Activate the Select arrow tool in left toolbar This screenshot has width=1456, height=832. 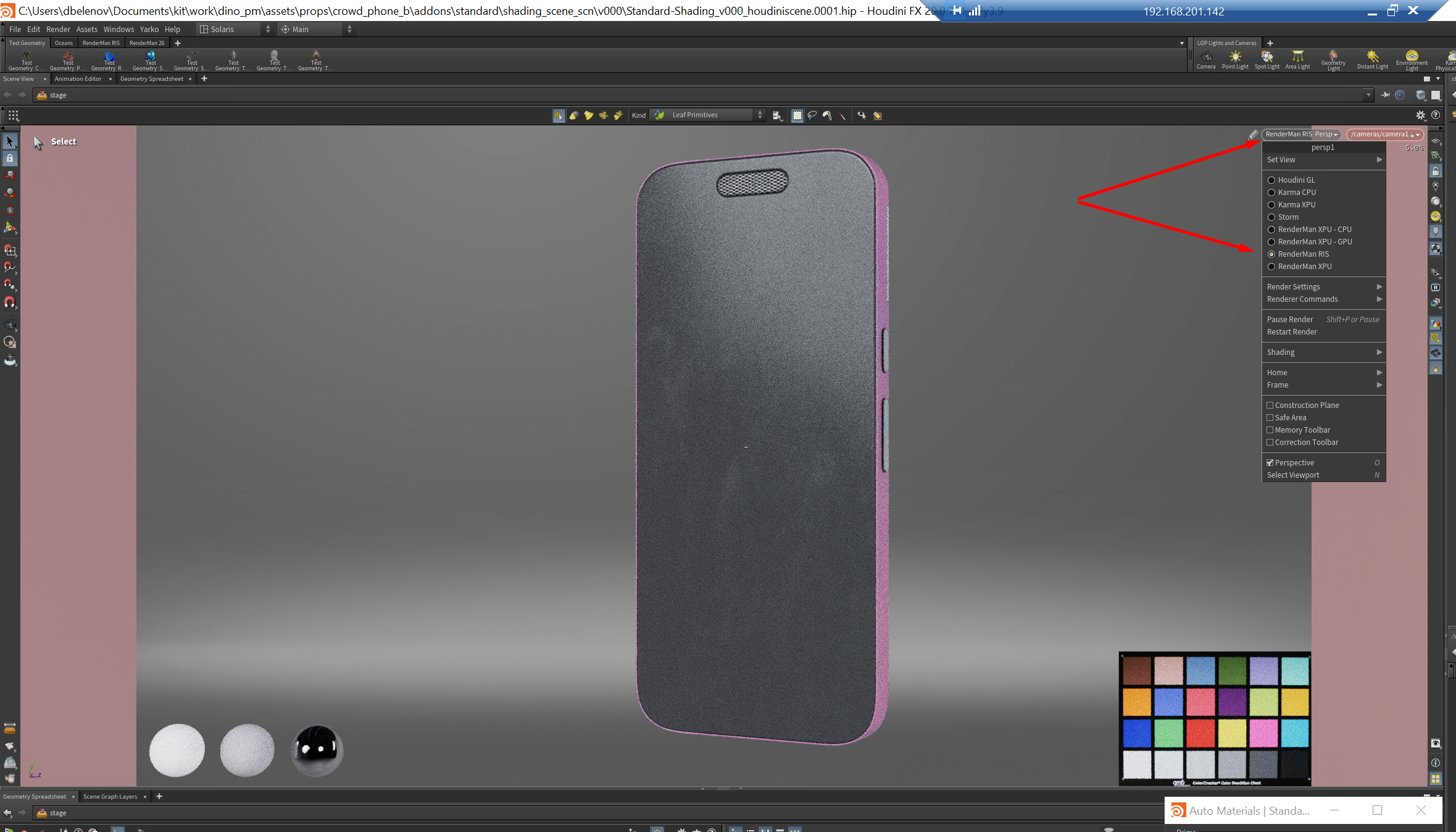tap(10, 141)
